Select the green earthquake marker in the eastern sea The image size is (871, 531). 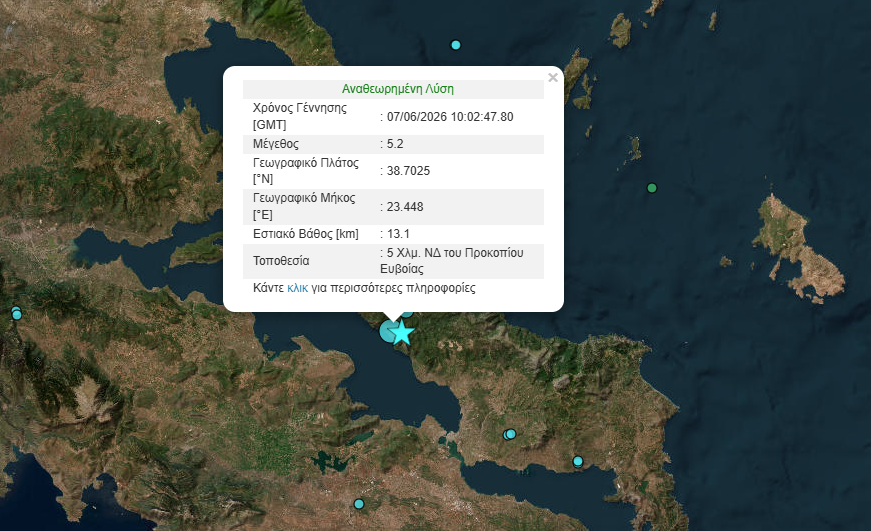(652, 188)
